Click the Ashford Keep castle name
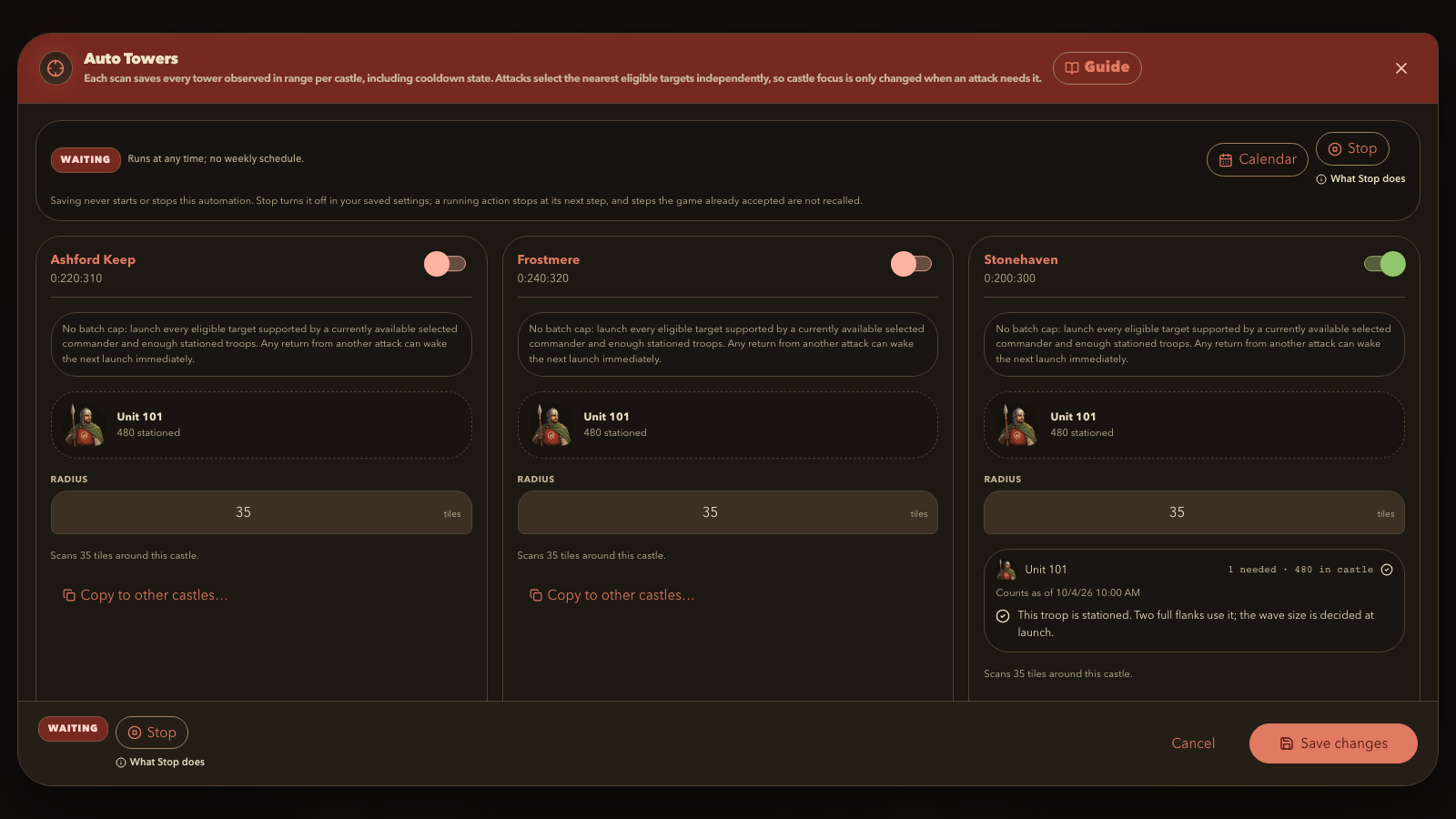Viewport: 1456px width, 819px height. coord(93,259)
